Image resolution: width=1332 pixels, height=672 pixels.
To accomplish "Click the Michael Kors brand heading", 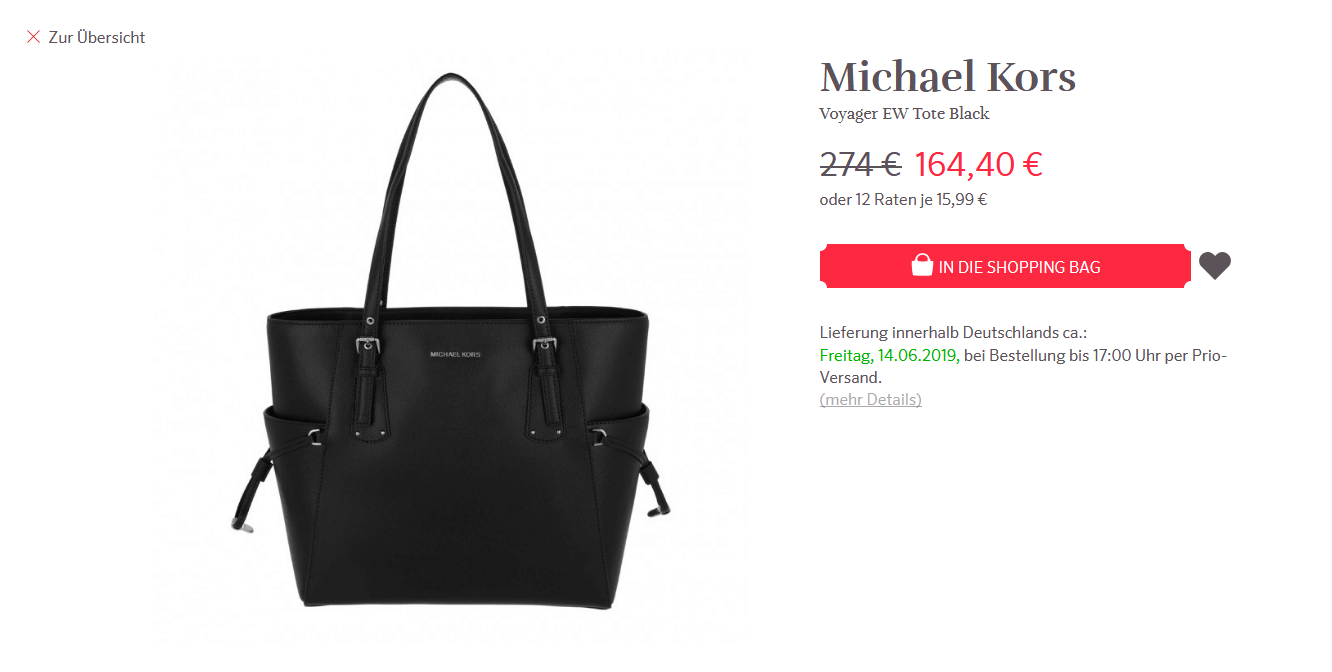I will tap(947, 77).
